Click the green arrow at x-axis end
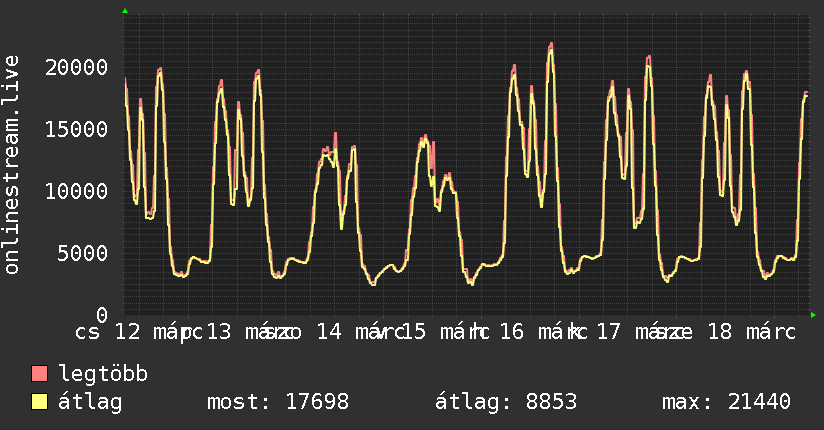The image size is (824, 430). [813, 315]
